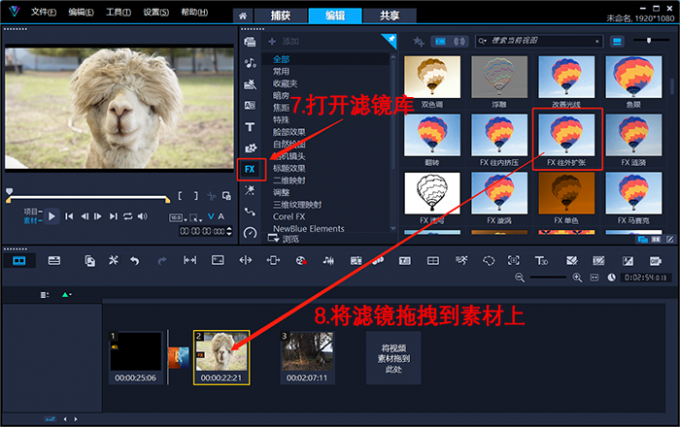This screenshot has width=680, height=427.
Task: Open the FX filter library
Action: coord(250,169)
